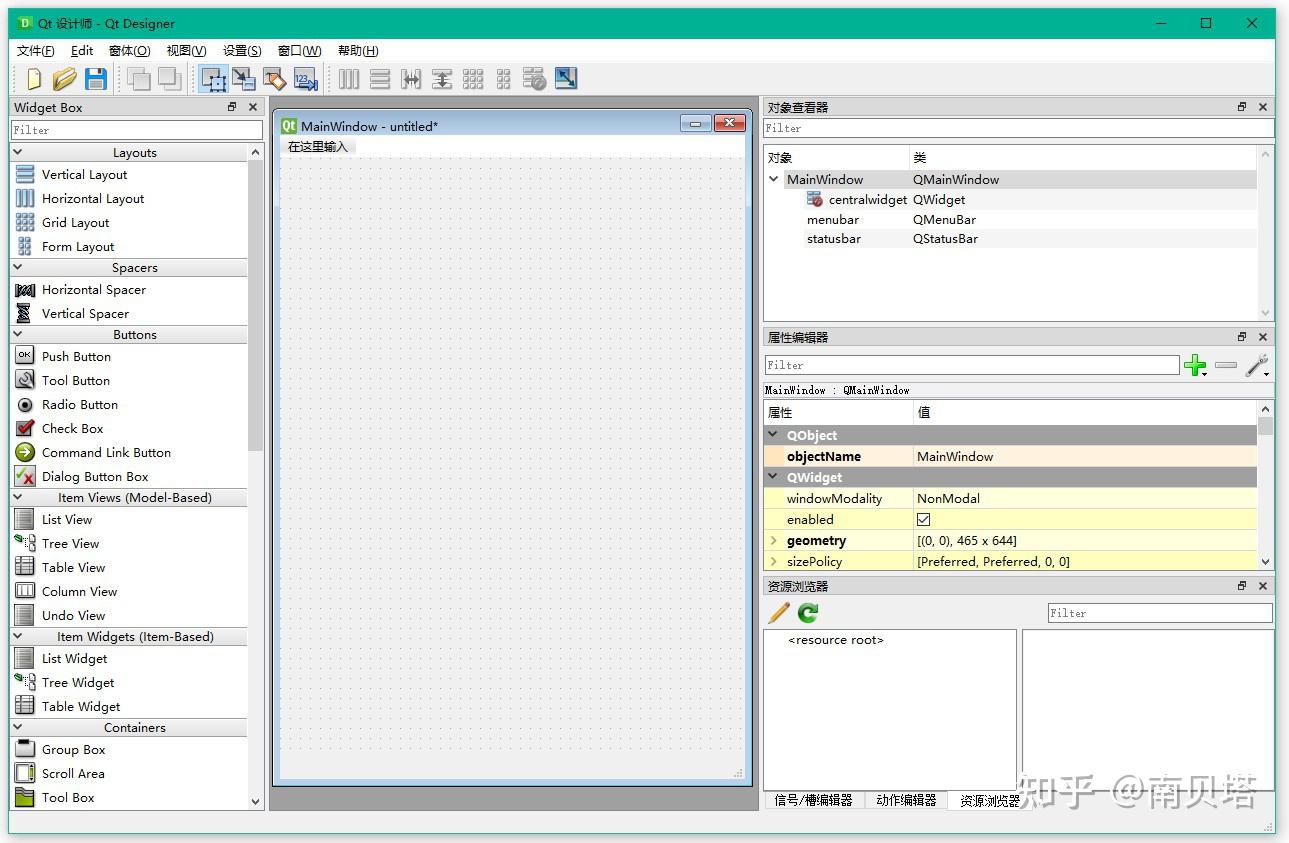This screenshot has width=1289, height=843.
Task: Switch to the 信号/槽编辑器 tab
Action: point(813,800)
